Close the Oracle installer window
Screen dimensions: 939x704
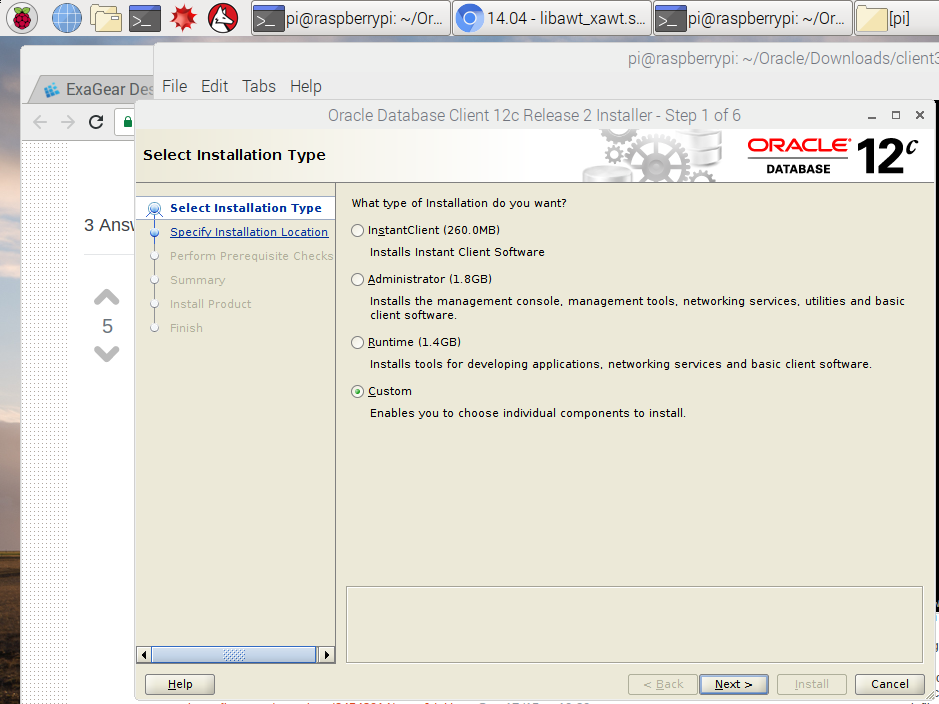pyautogui.click(x=920, y=115)
